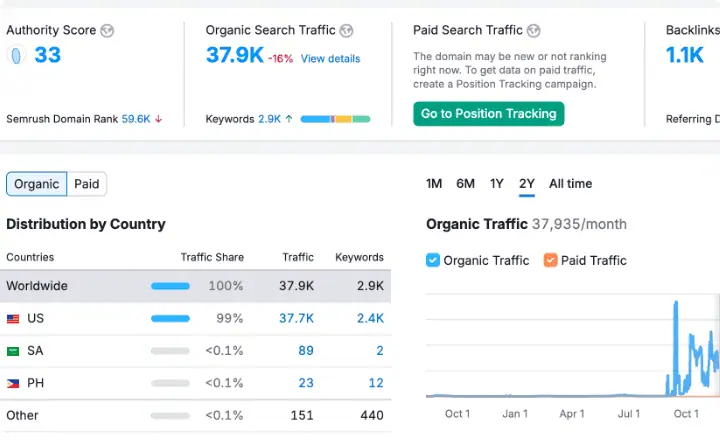Viewport: 720px width, 440px height.
Task: Select the Worldwide row in country table
Action: pos(195,286)
